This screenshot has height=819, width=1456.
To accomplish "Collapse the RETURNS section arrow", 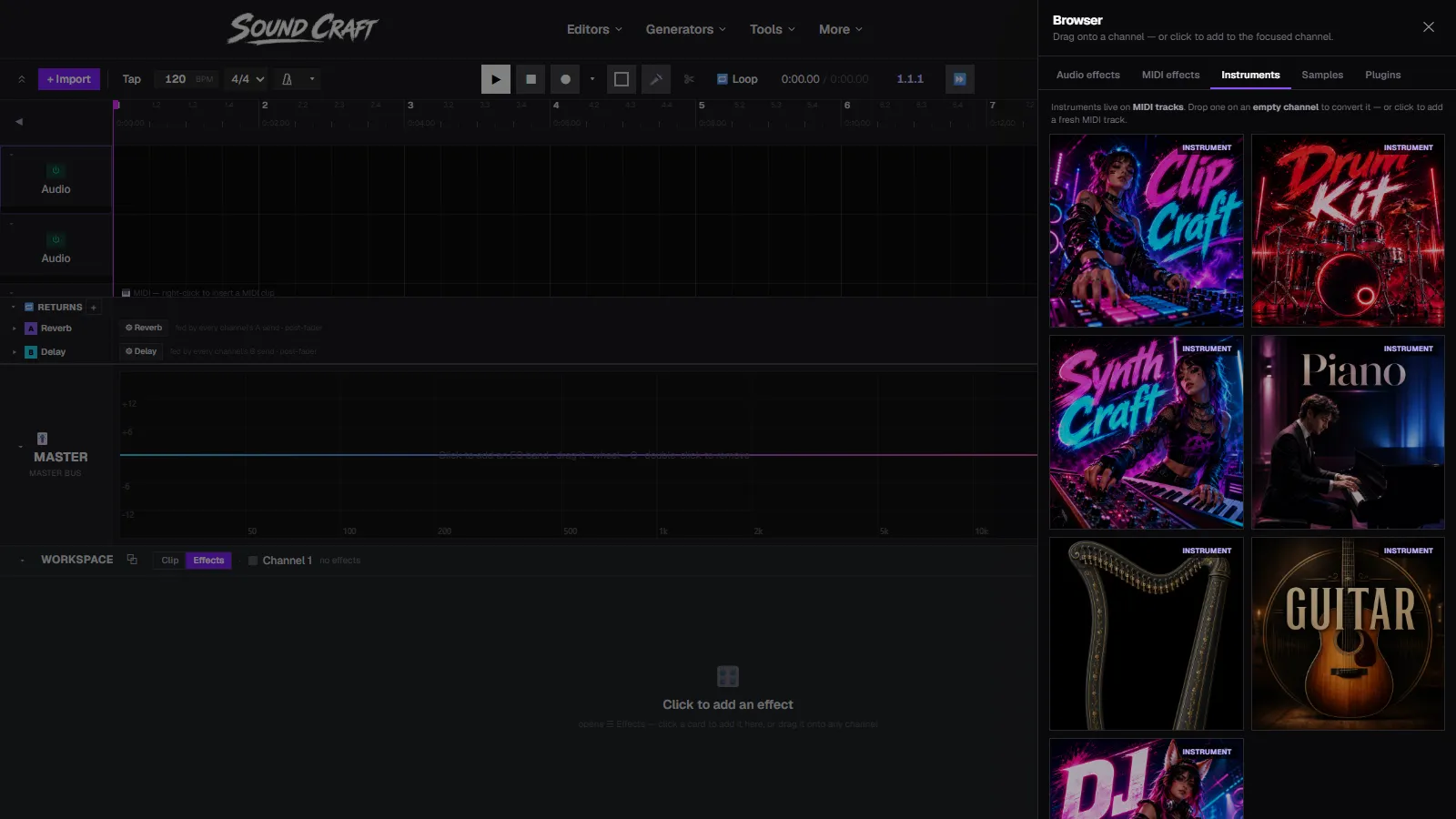I will [x=13, y=308].
